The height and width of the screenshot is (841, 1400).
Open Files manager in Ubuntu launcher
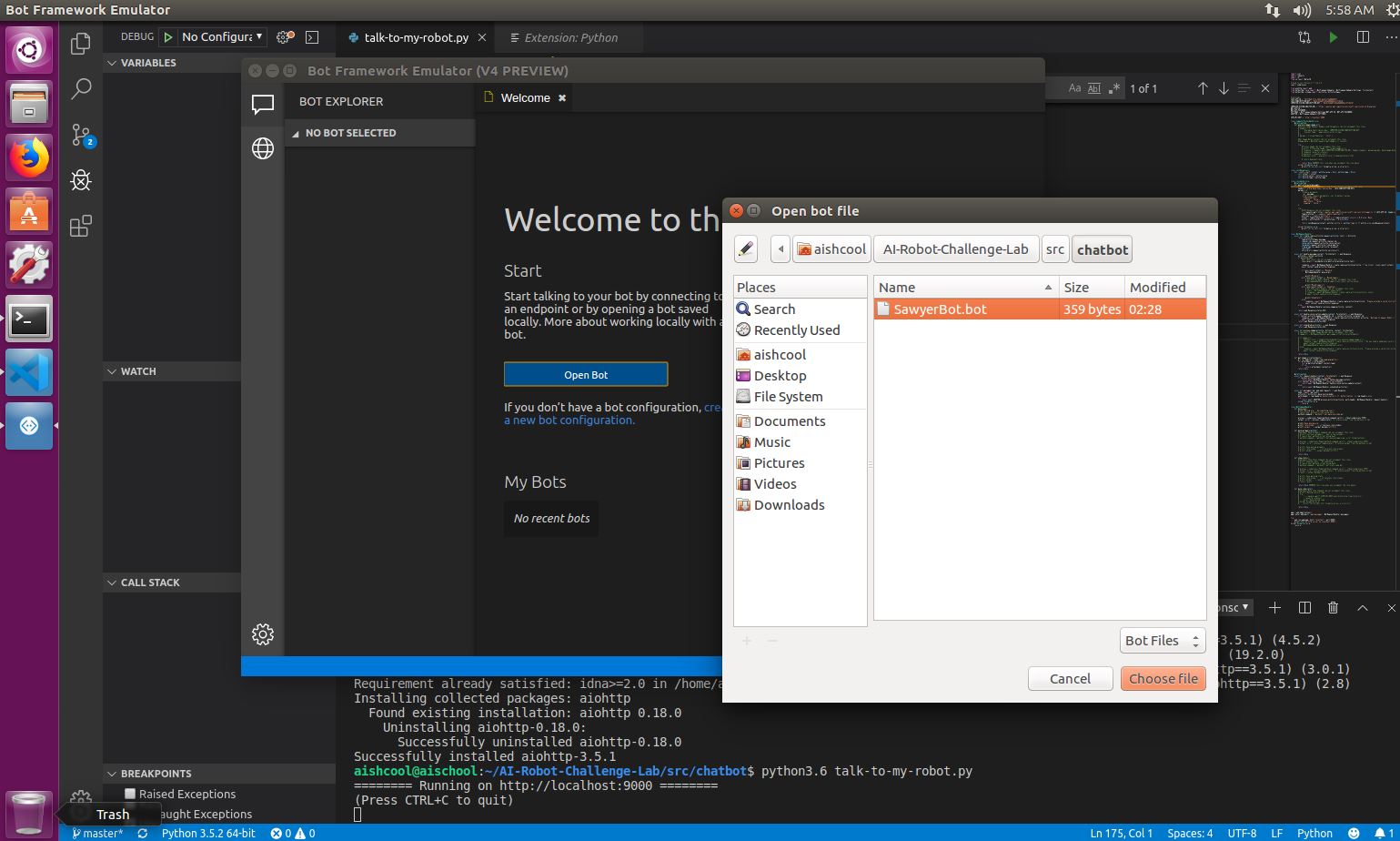(x=29, y=103)
